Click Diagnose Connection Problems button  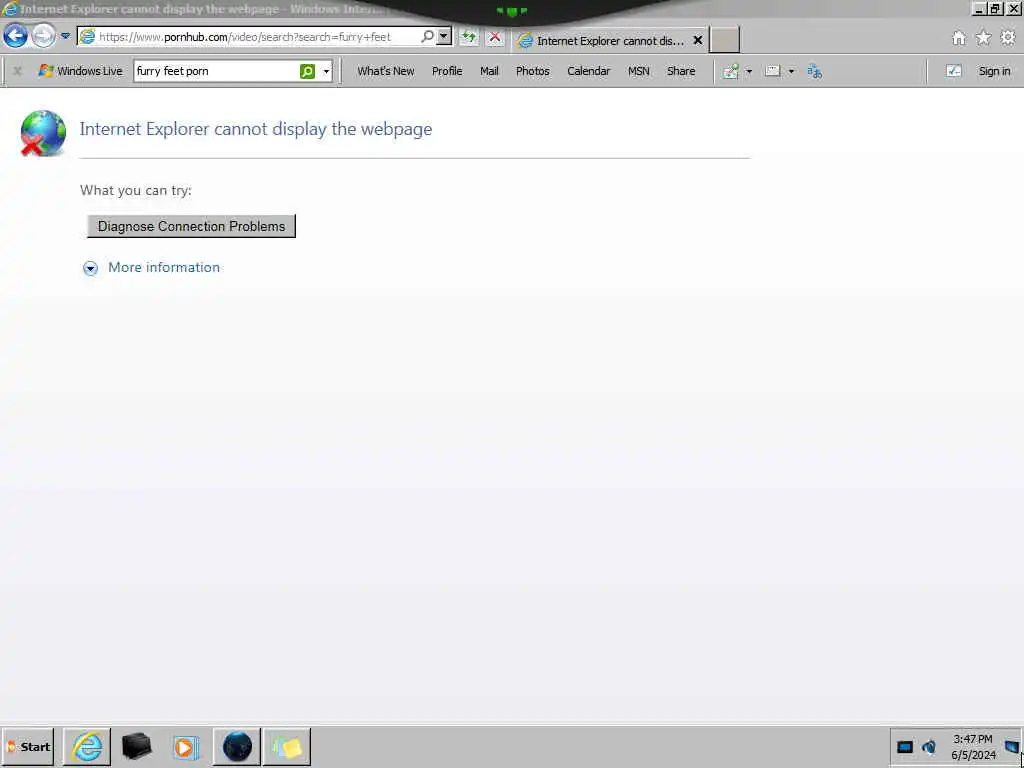click(191, 226)
